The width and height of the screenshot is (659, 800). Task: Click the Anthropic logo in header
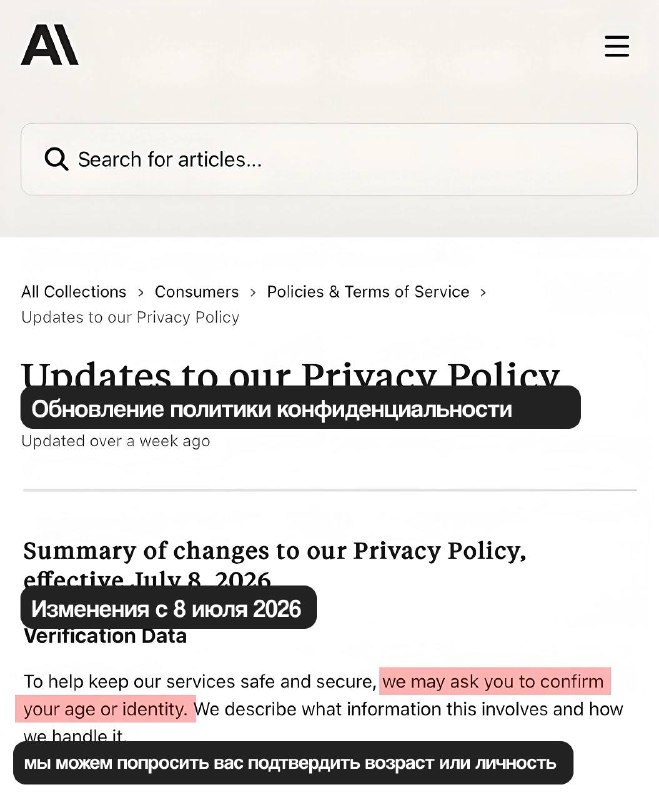[x=49, y=45]
